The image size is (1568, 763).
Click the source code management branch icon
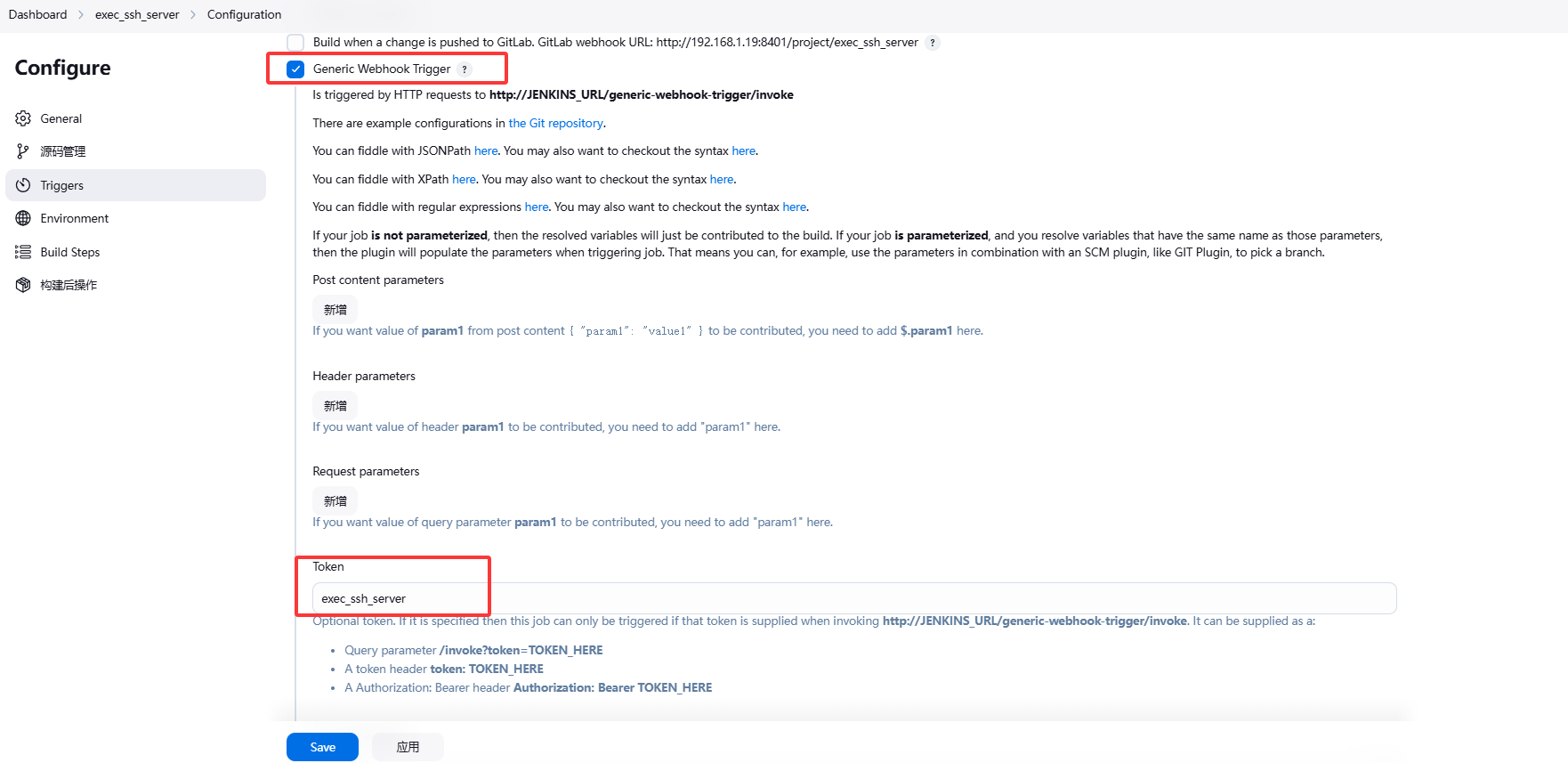click(x=23, y=151)
